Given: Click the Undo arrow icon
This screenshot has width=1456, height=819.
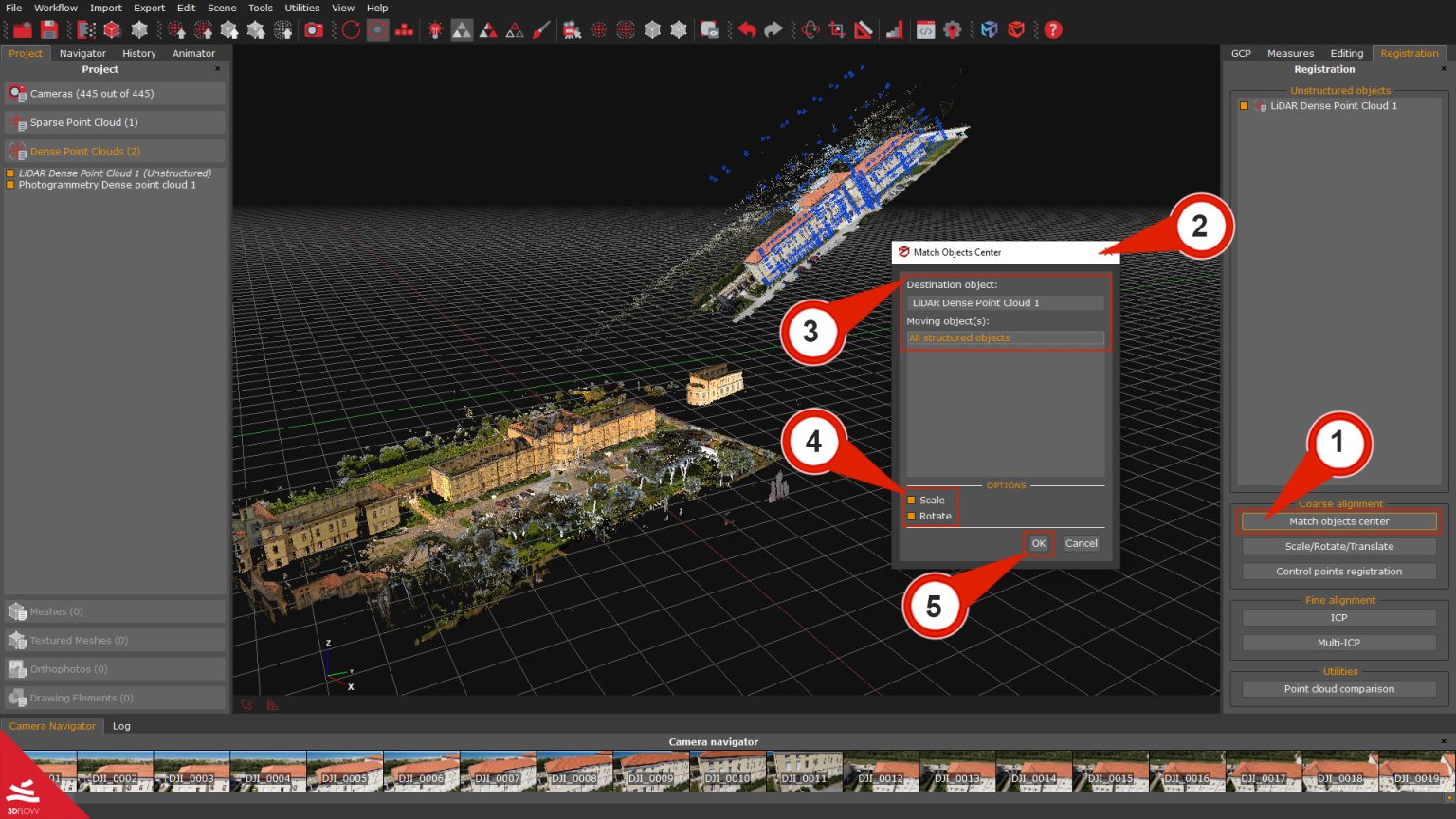Looking at the screenshot, I should 746,29.
